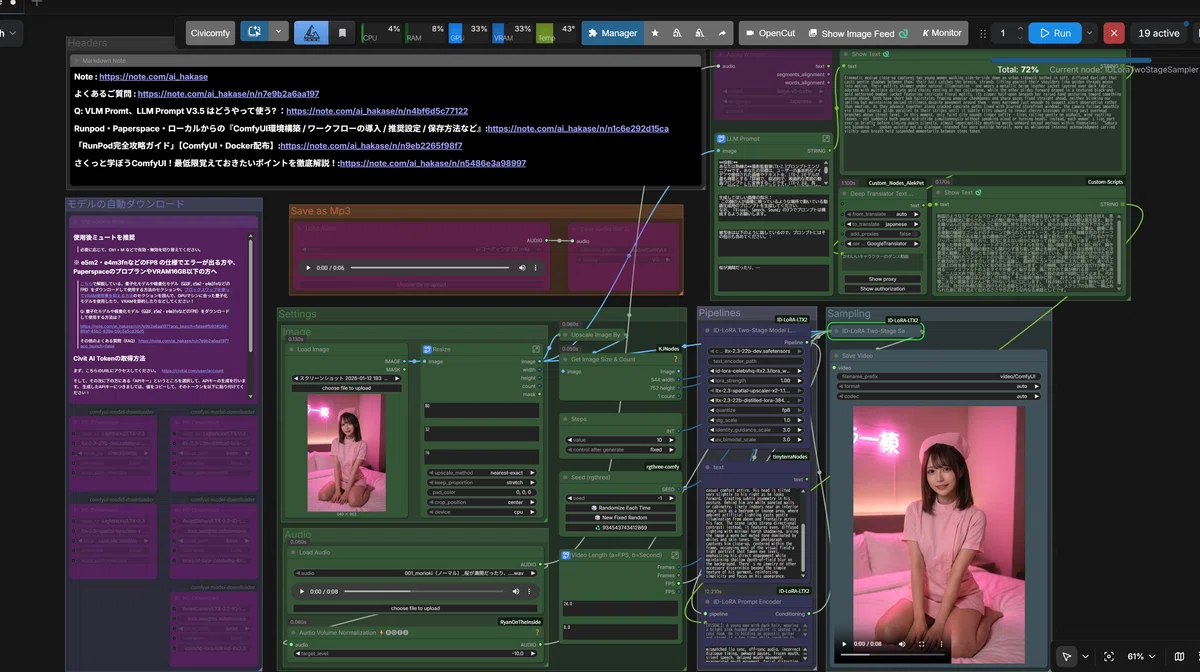Image resolution: width=1200 pixels, height=672 pixels.
Task: Adjust the target_level value
Action: 414,653
